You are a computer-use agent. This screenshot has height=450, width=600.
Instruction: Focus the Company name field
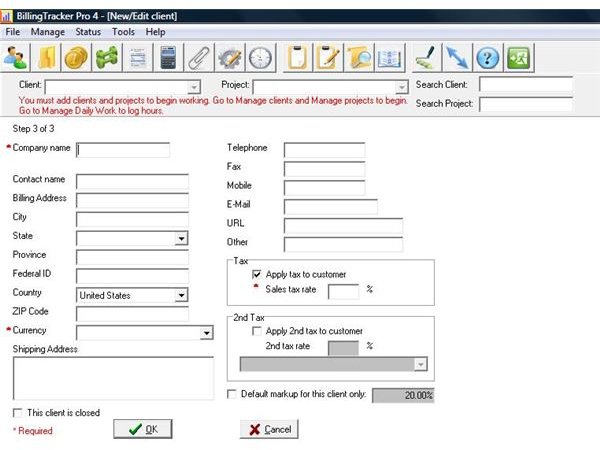click(x=123, y=150)
